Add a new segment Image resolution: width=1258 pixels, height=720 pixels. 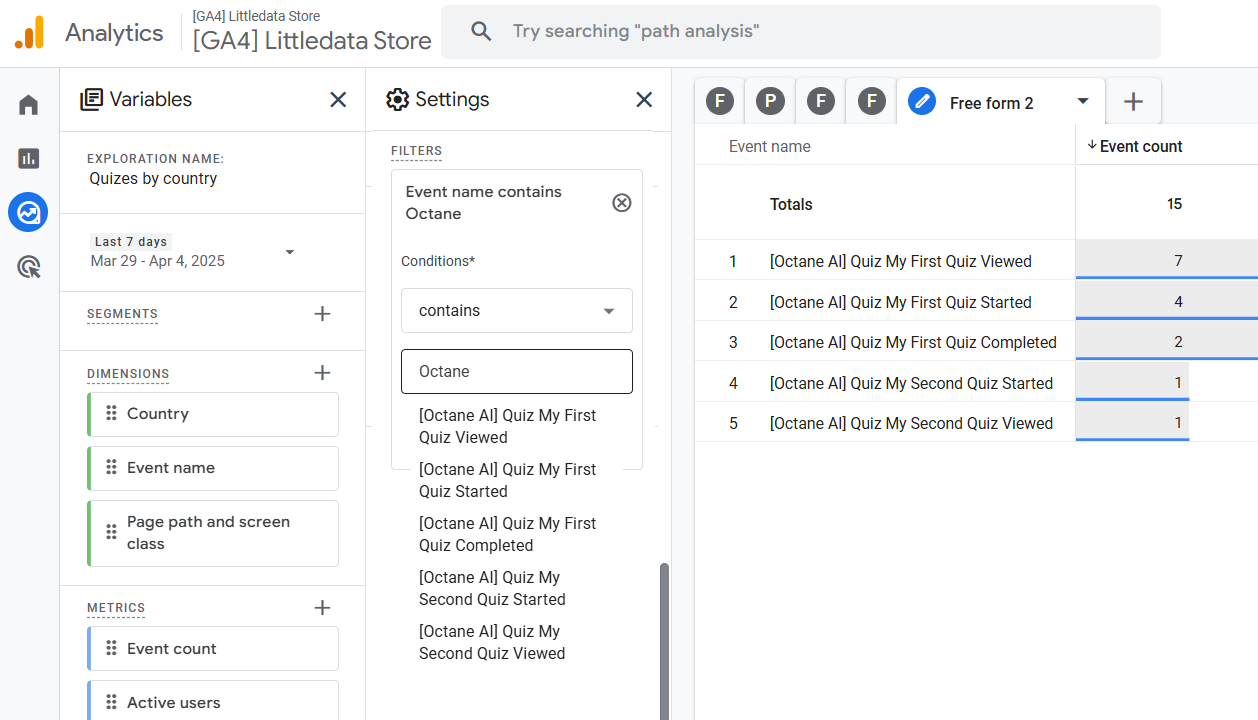pyautogui.click(x=322, y=314)
